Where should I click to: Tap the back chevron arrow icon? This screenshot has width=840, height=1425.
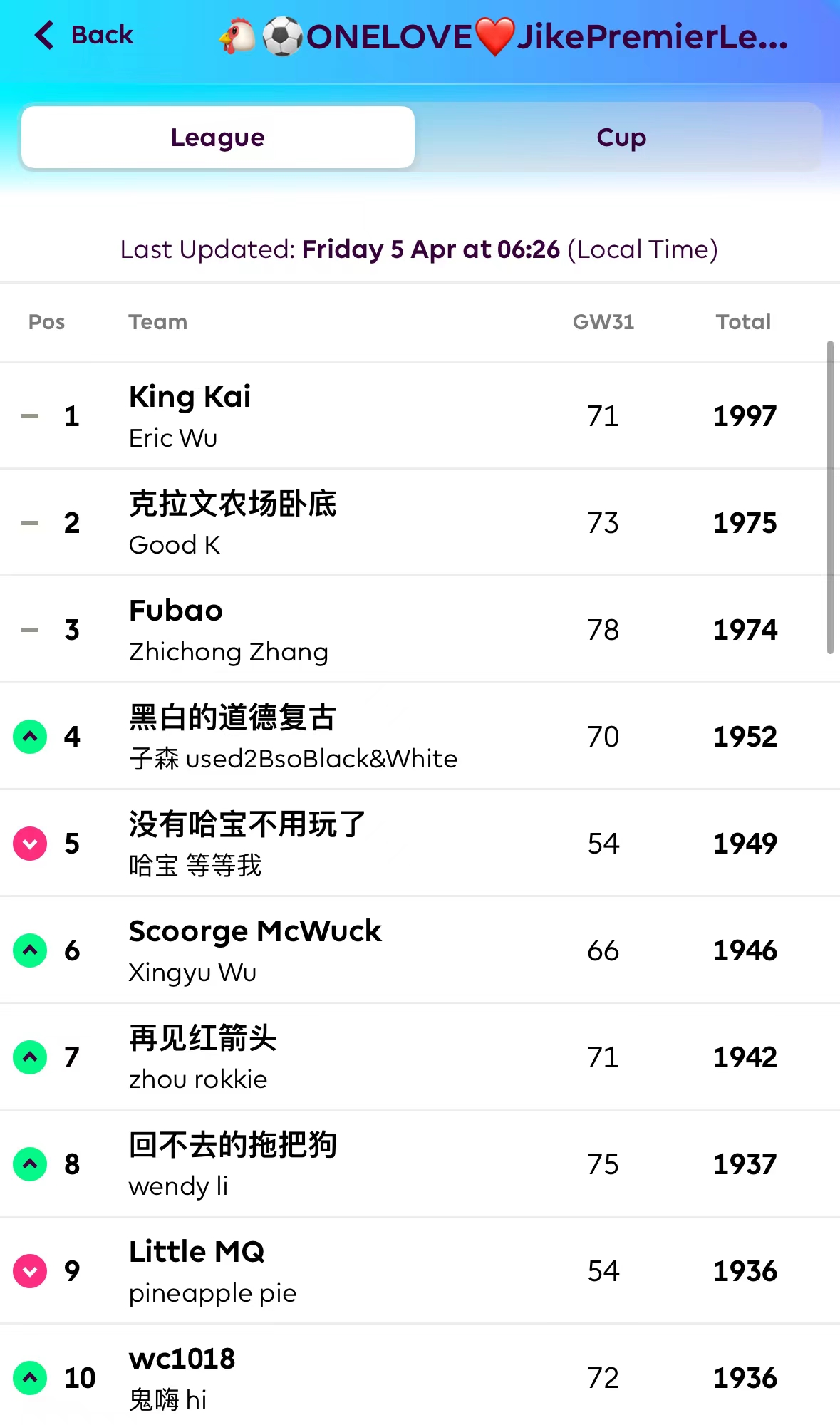click(x=44, y=35)
